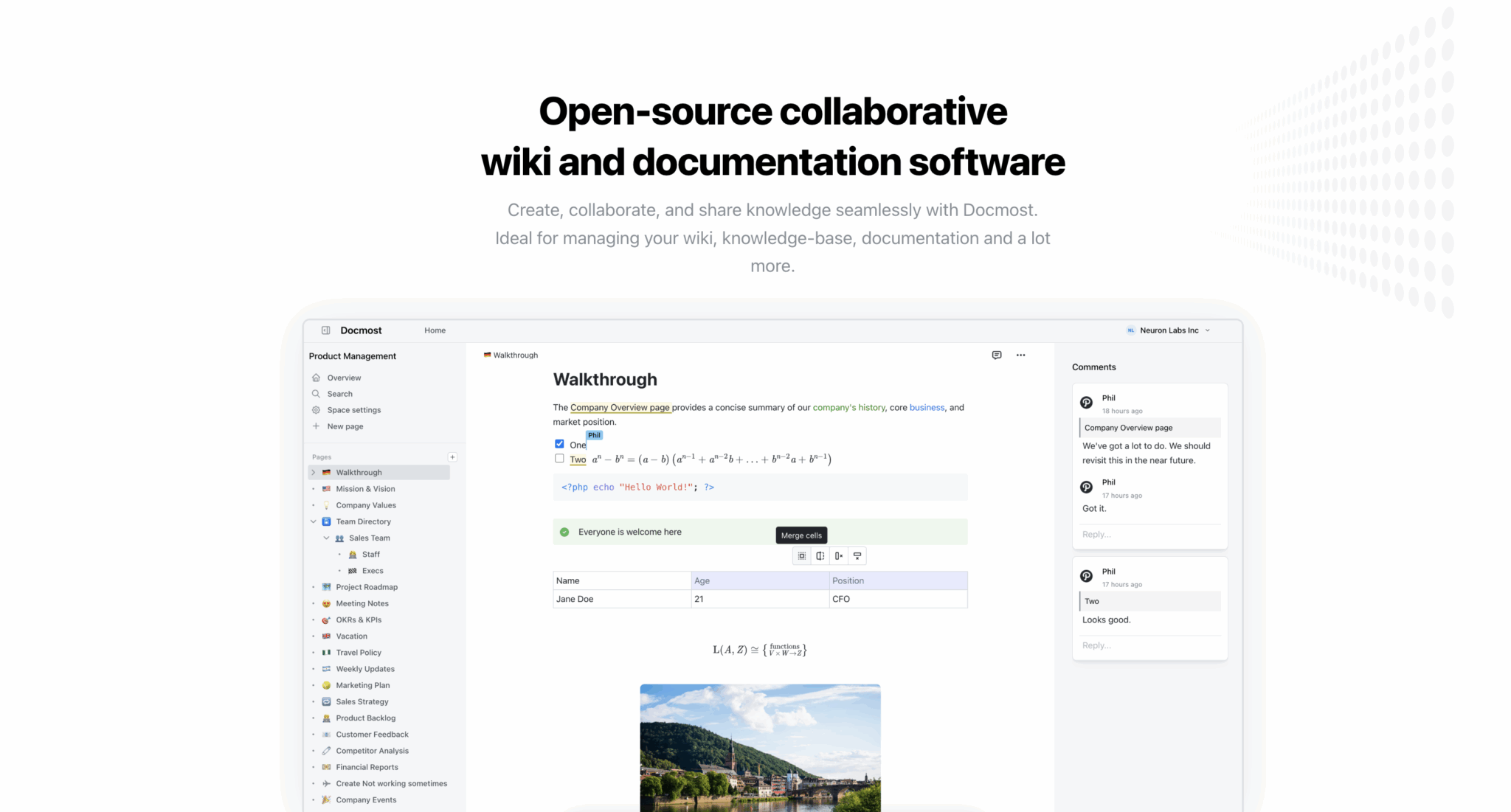Follow the 'Company Overview page' link

(x=620, y=407)
